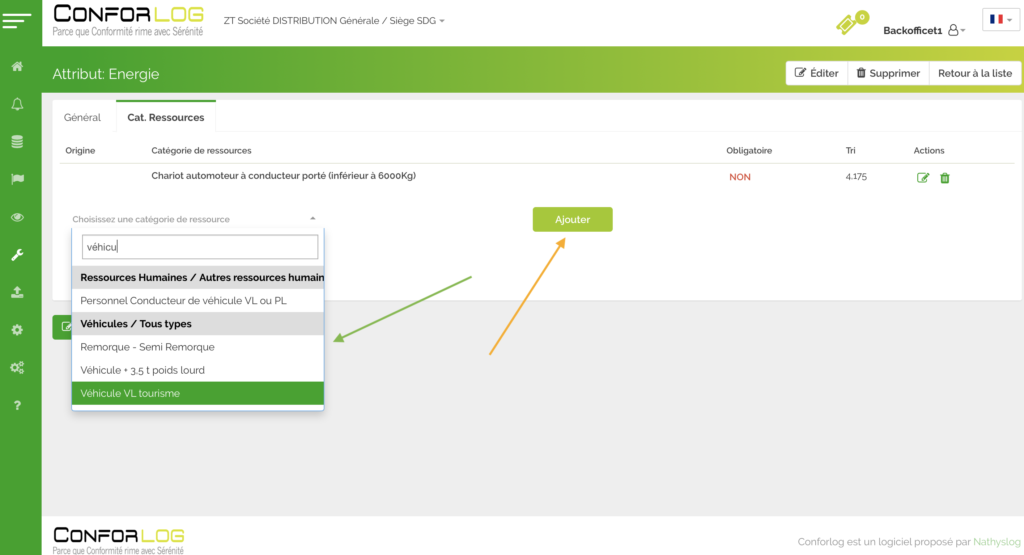Click the database stack sidebar icon
The width and height of the screenshot is (1024, 555).
coord(17,142)
